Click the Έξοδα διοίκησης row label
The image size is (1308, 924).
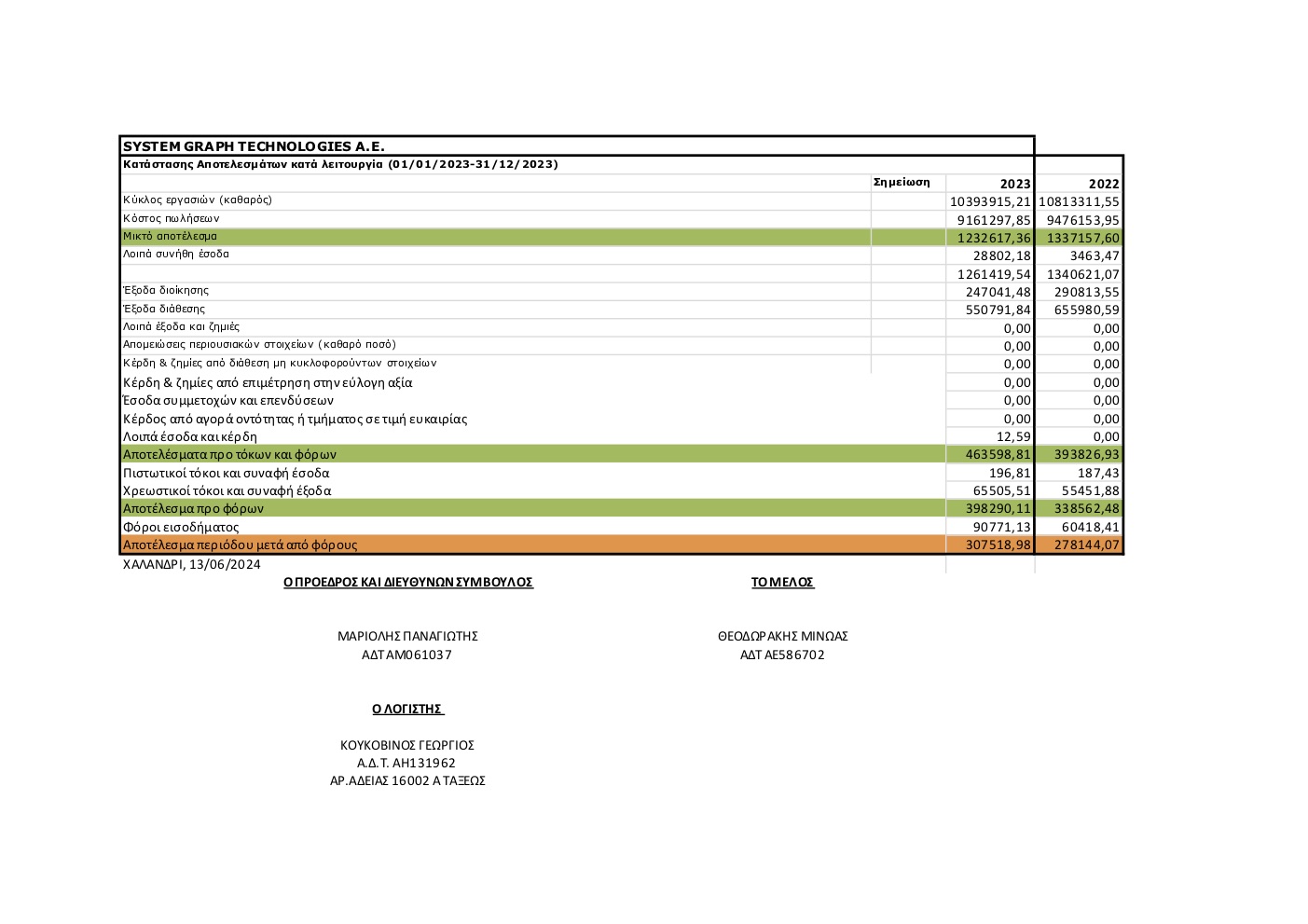pyautogui.click(x=166, y=291)
